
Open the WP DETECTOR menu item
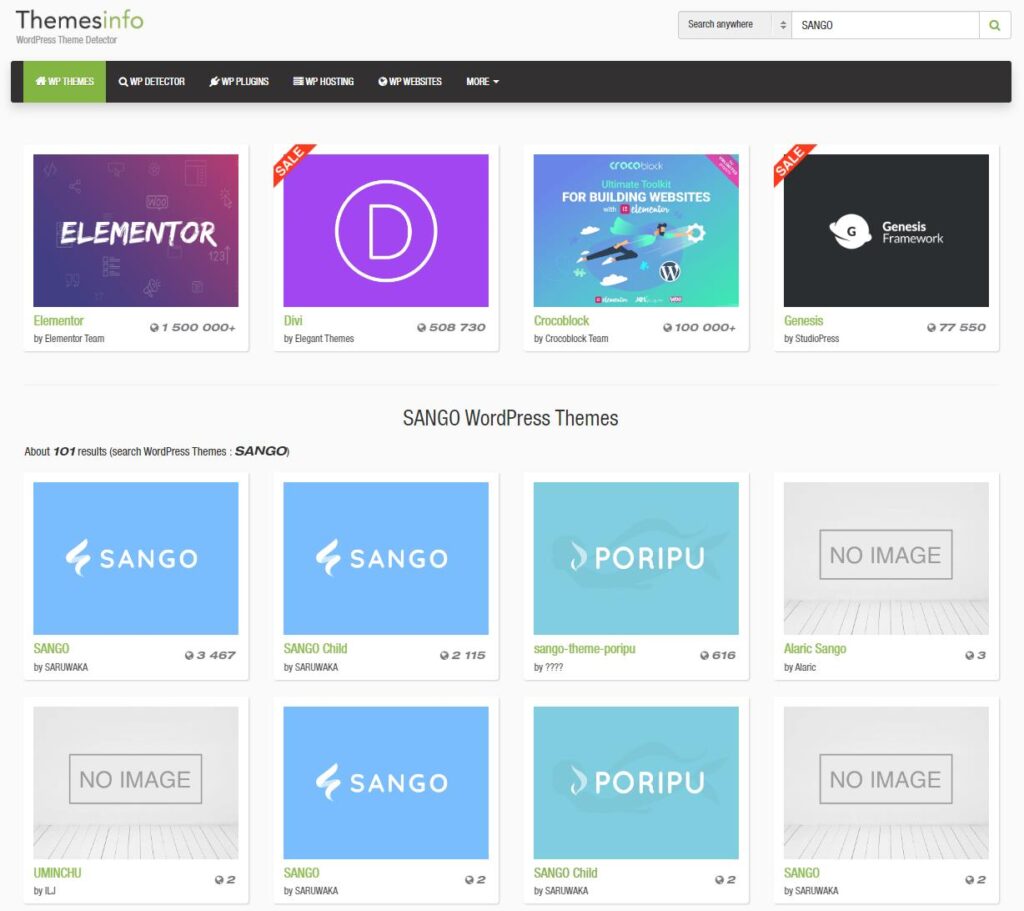coord(152,82)
